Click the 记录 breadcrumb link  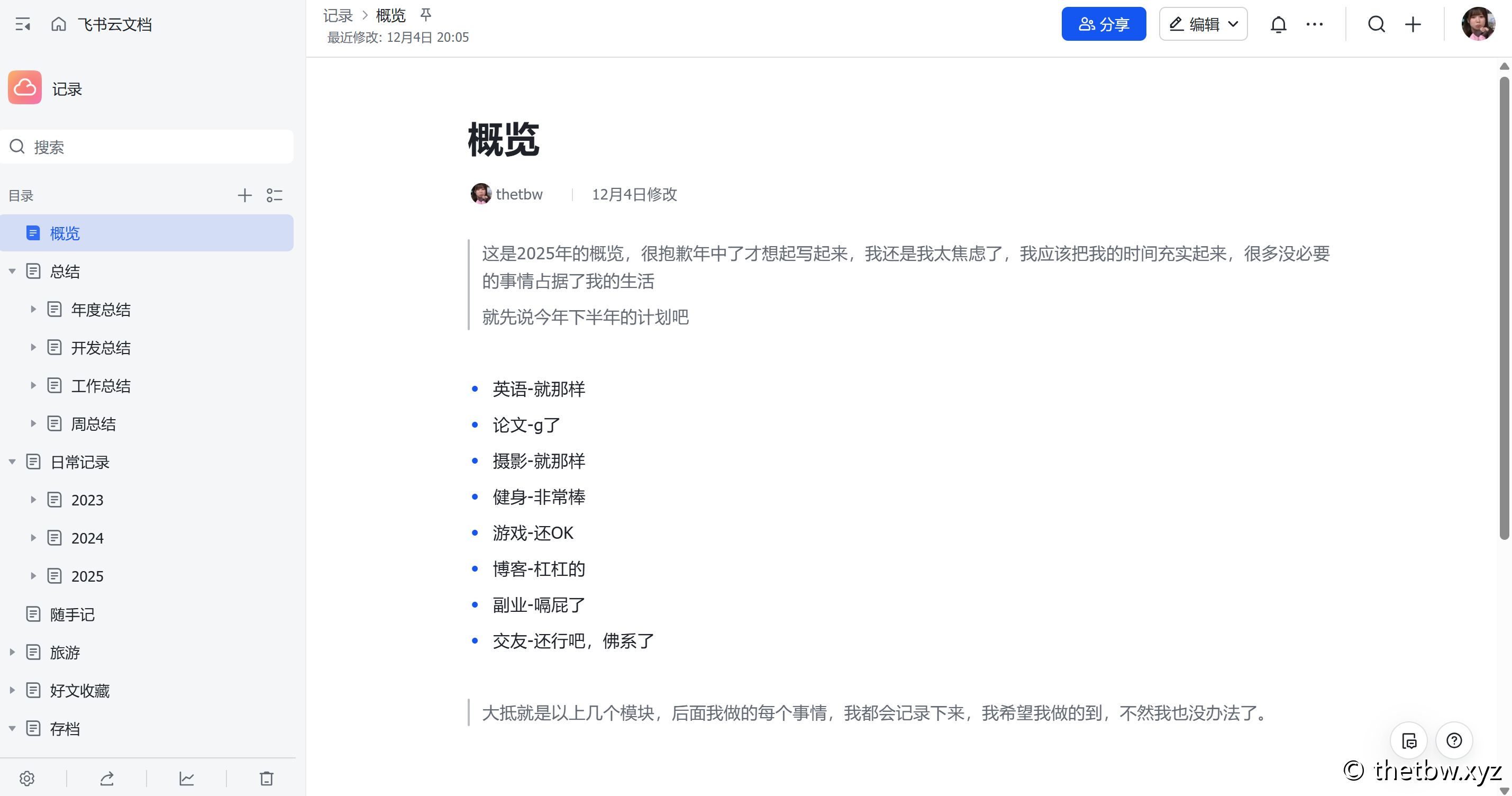coord(338,15)
